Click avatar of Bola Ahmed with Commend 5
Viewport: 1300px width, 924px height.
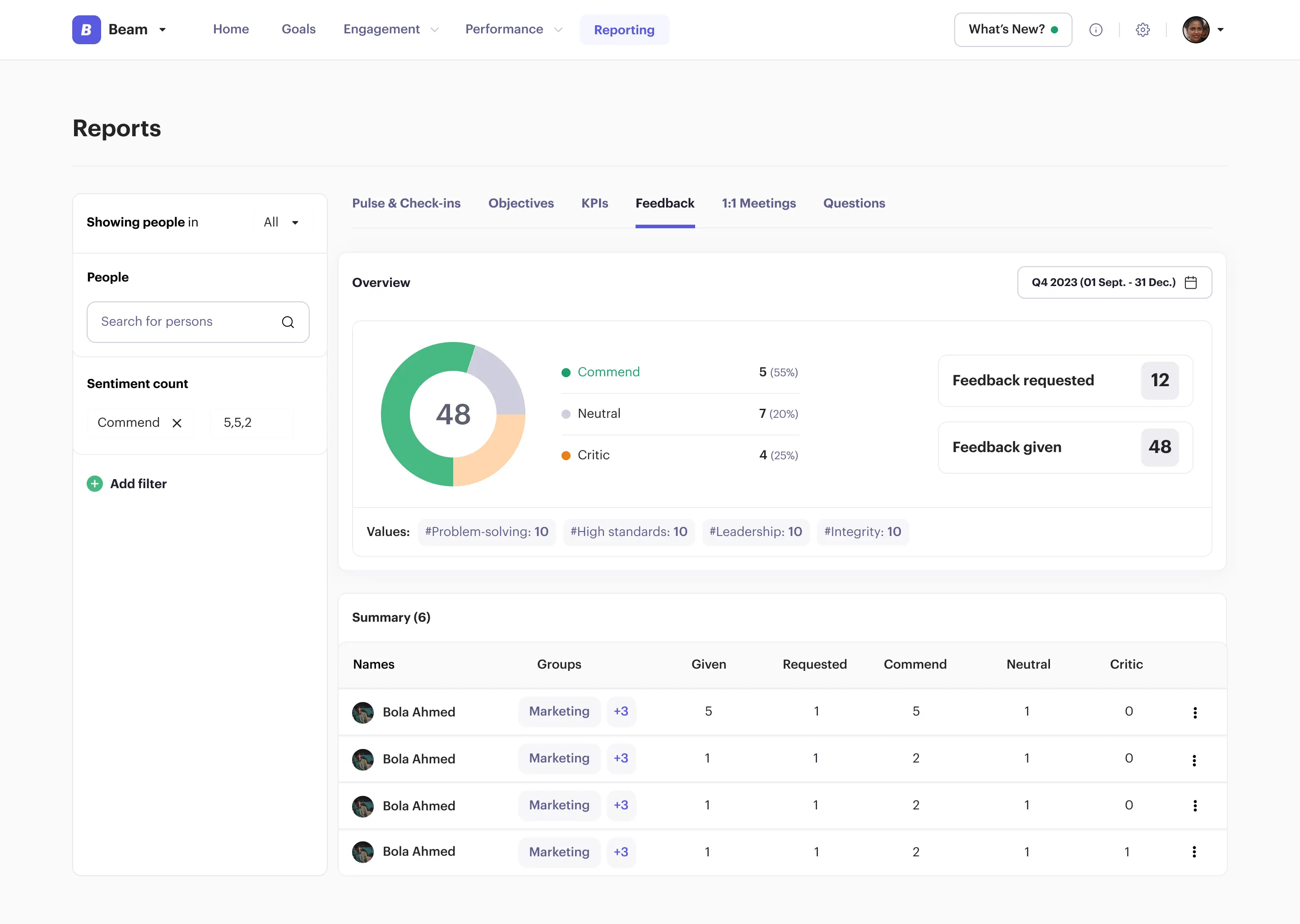click(x=362, y=712)
